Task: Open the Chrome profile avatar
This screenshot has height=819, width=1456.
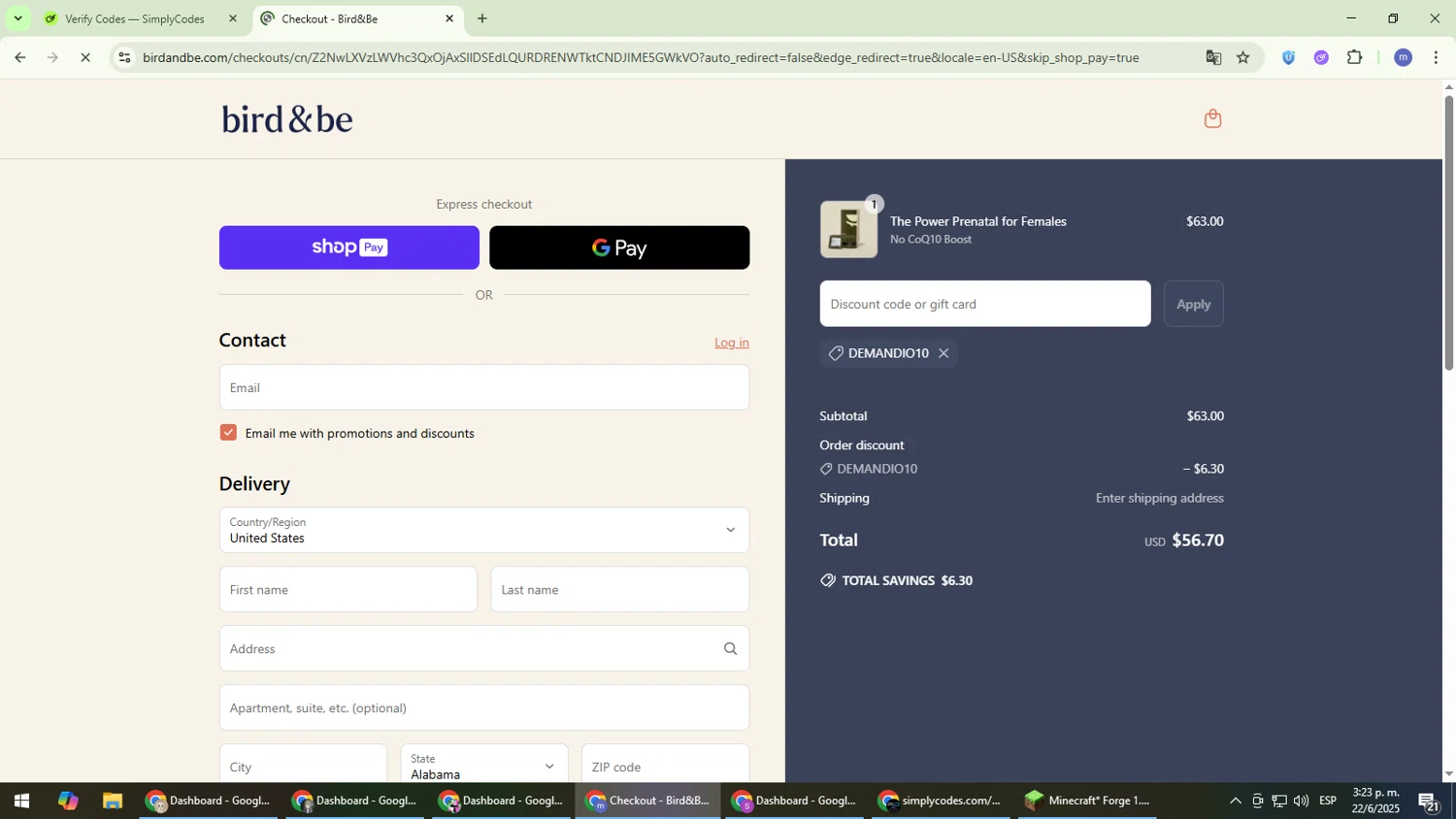Action: [x=1403, y=58]
